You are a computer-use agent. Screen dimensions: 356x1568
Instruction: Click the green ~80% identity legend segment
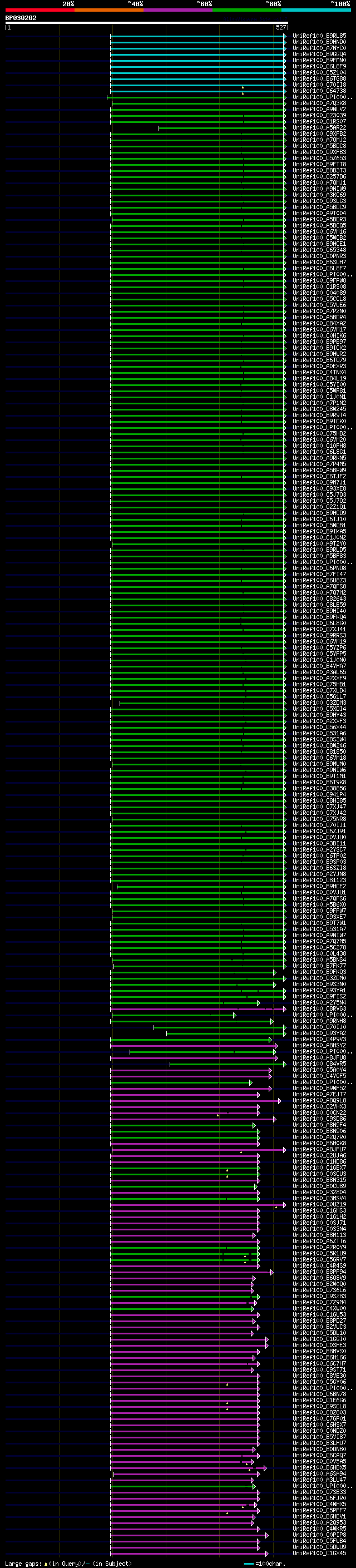(247, 10)
